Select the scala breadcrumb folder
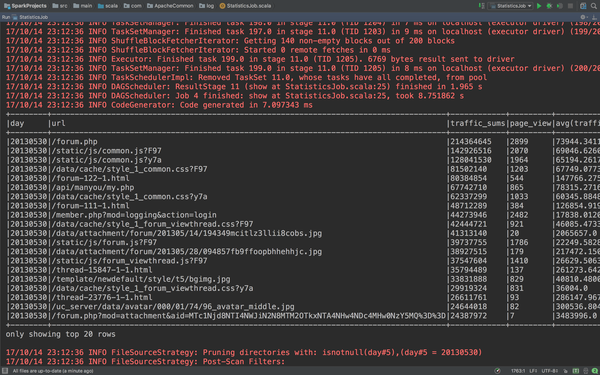The width and height of the screenshot is (600, 375). click(x=108, y=6)
